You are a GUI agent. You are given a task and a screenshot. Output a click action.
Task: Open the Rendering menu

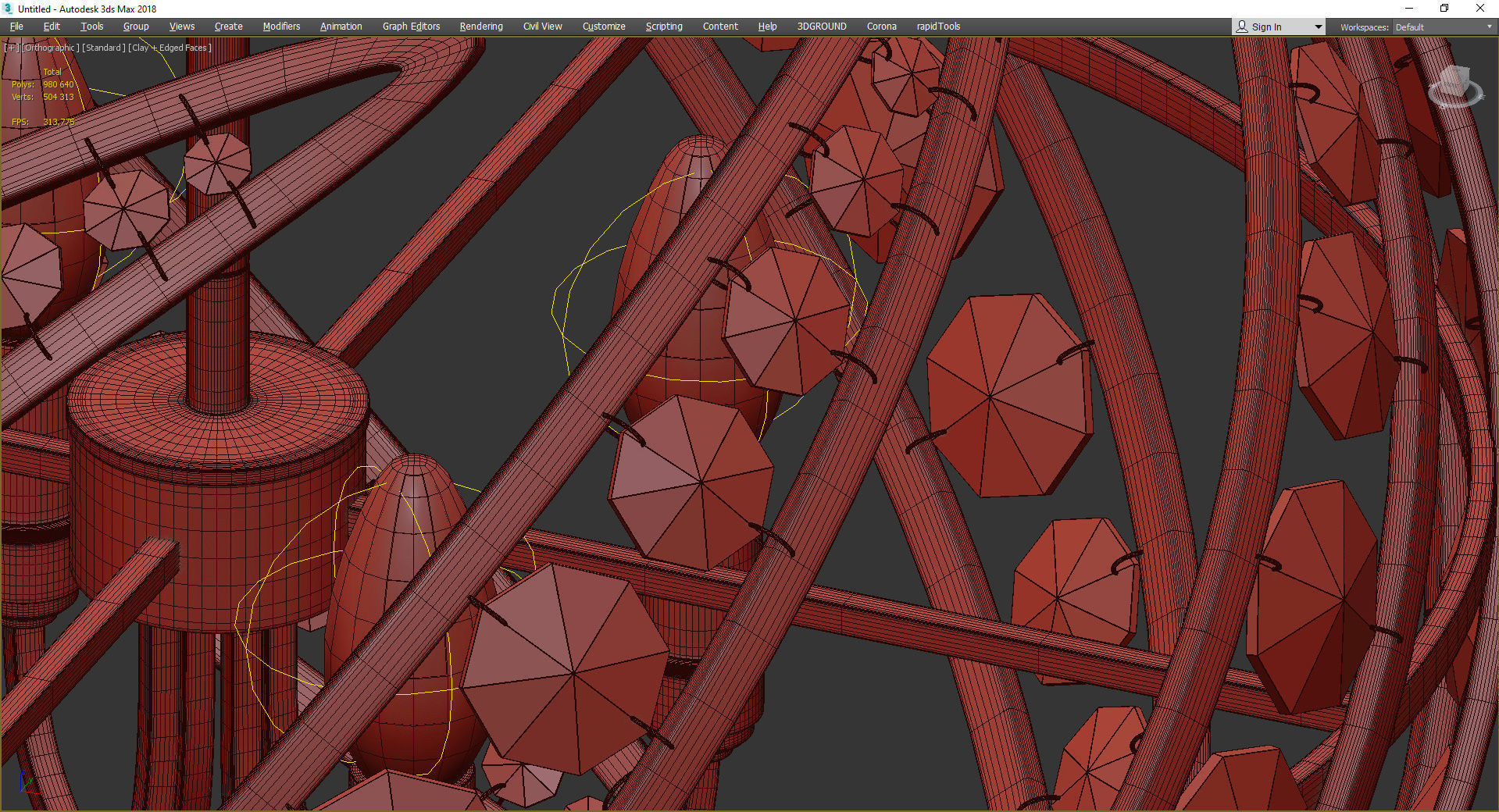click(x=481, y=27)
